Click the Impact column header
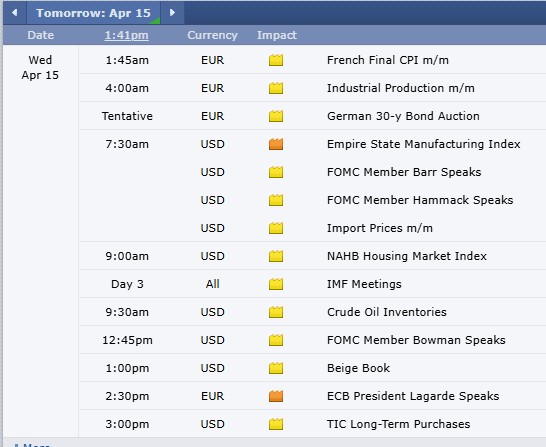 click(277, 35)
